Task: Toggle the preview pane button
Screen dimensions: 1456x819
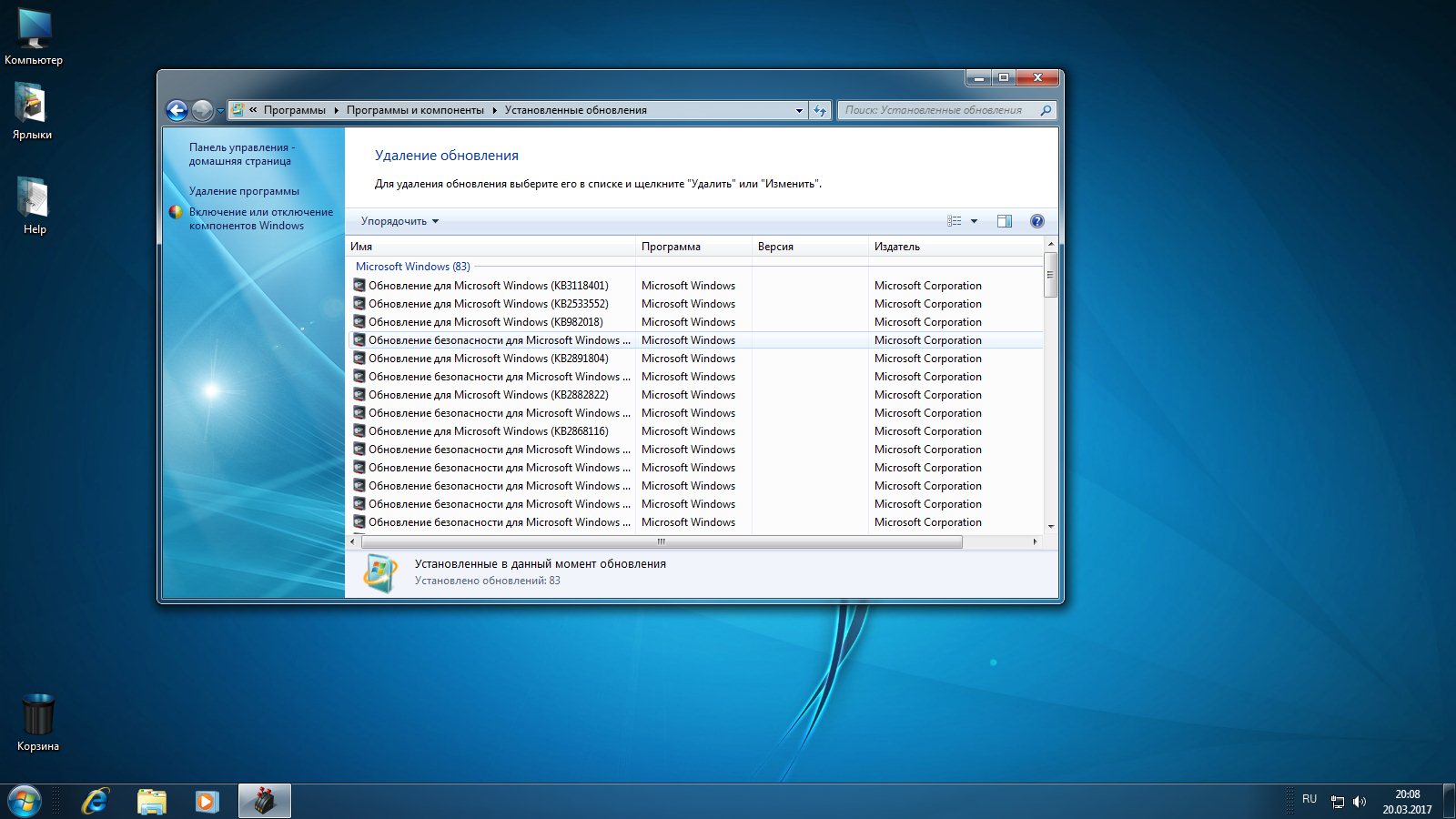Action: 1005,221
